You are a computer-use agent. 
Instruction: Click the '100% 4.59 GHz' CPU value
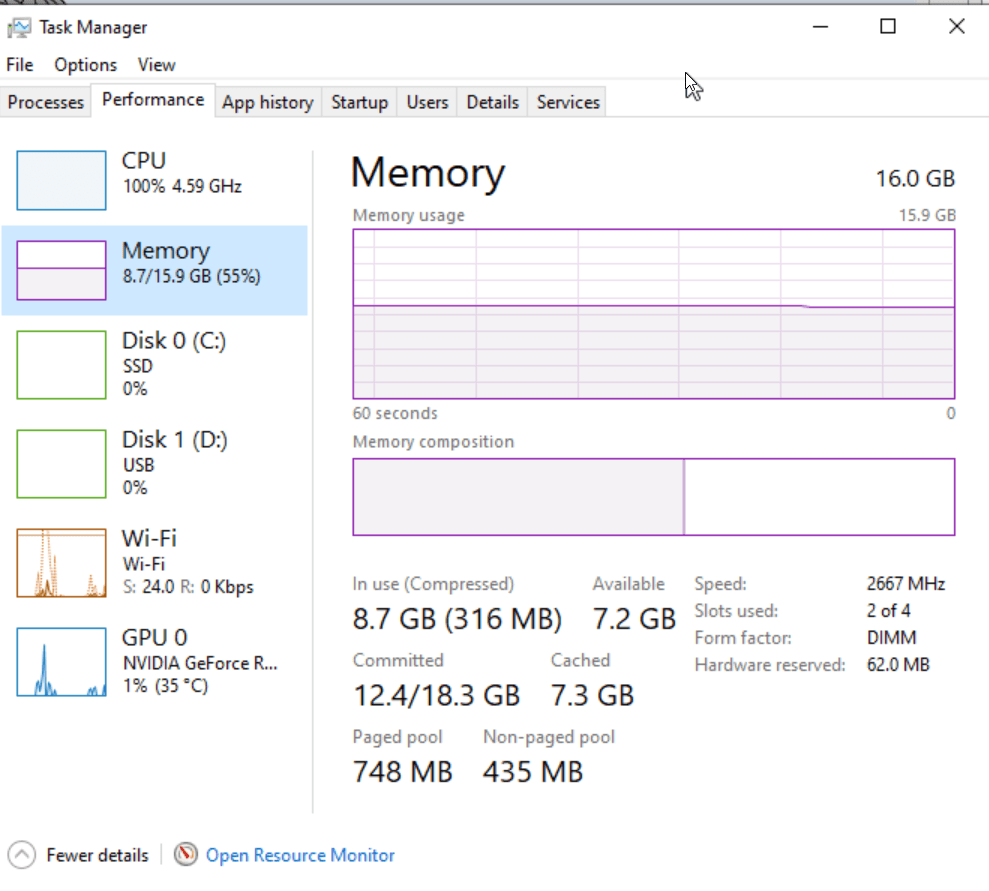[x=182, y=187]
